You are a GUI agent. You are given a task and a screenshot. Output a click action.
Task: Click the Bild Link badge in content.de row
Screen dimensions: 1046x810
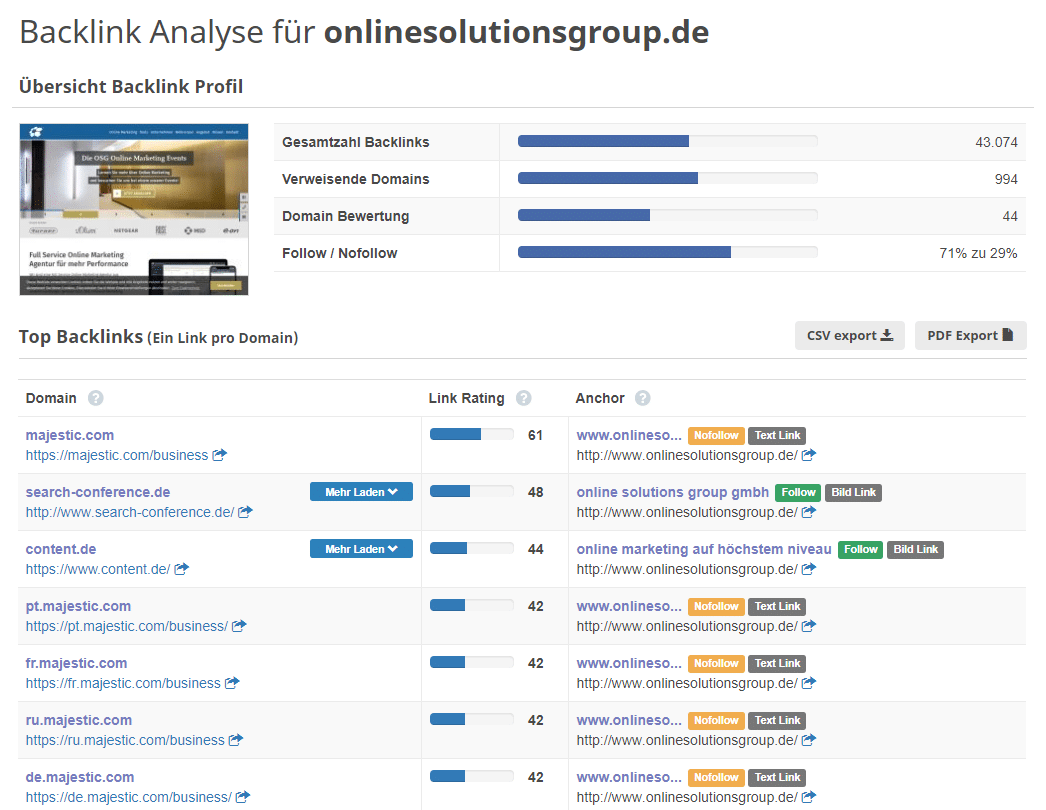click(x=915, y=549)
